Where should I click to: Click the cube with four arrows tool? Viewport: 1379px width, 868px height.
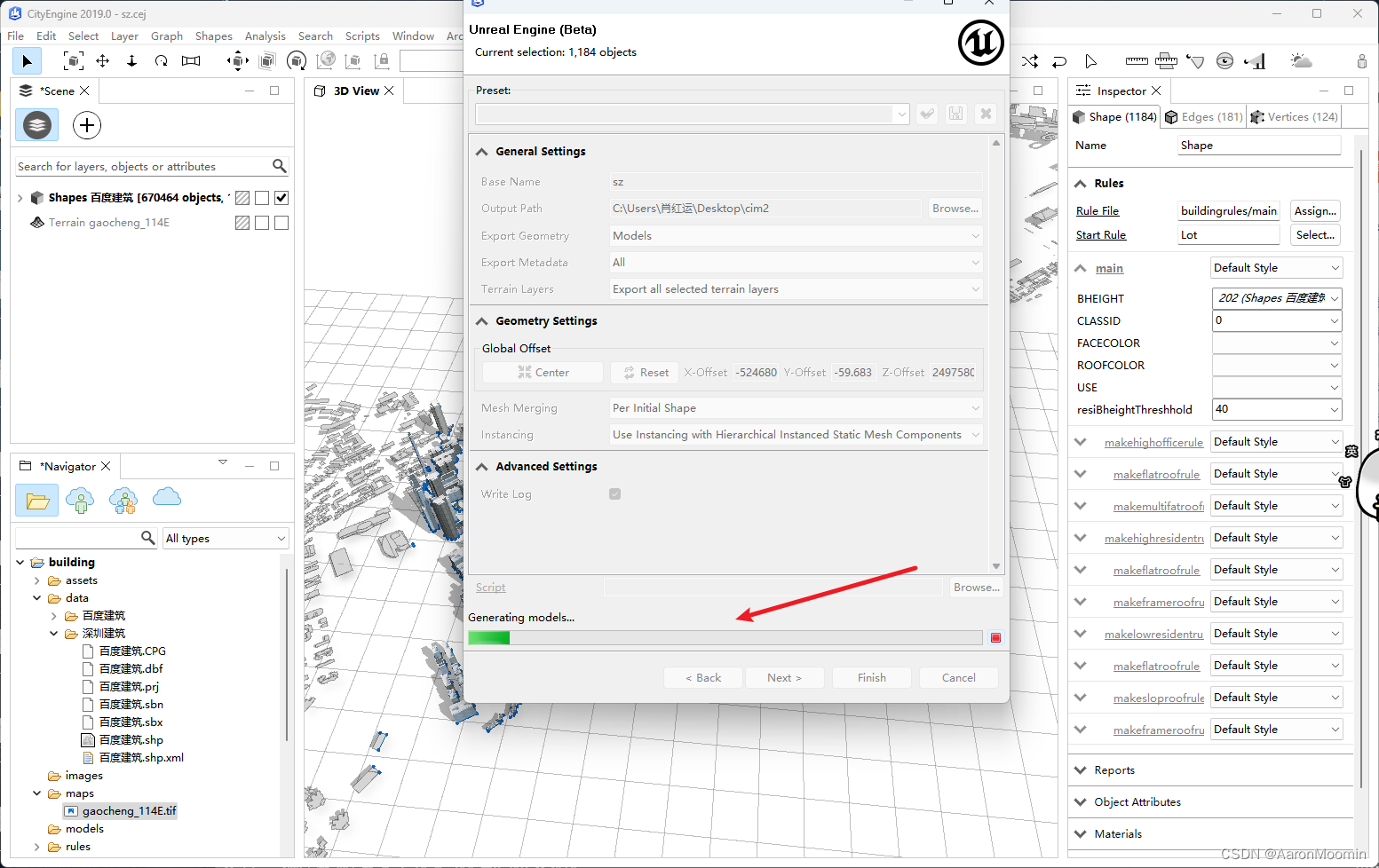tap(237, 60)
